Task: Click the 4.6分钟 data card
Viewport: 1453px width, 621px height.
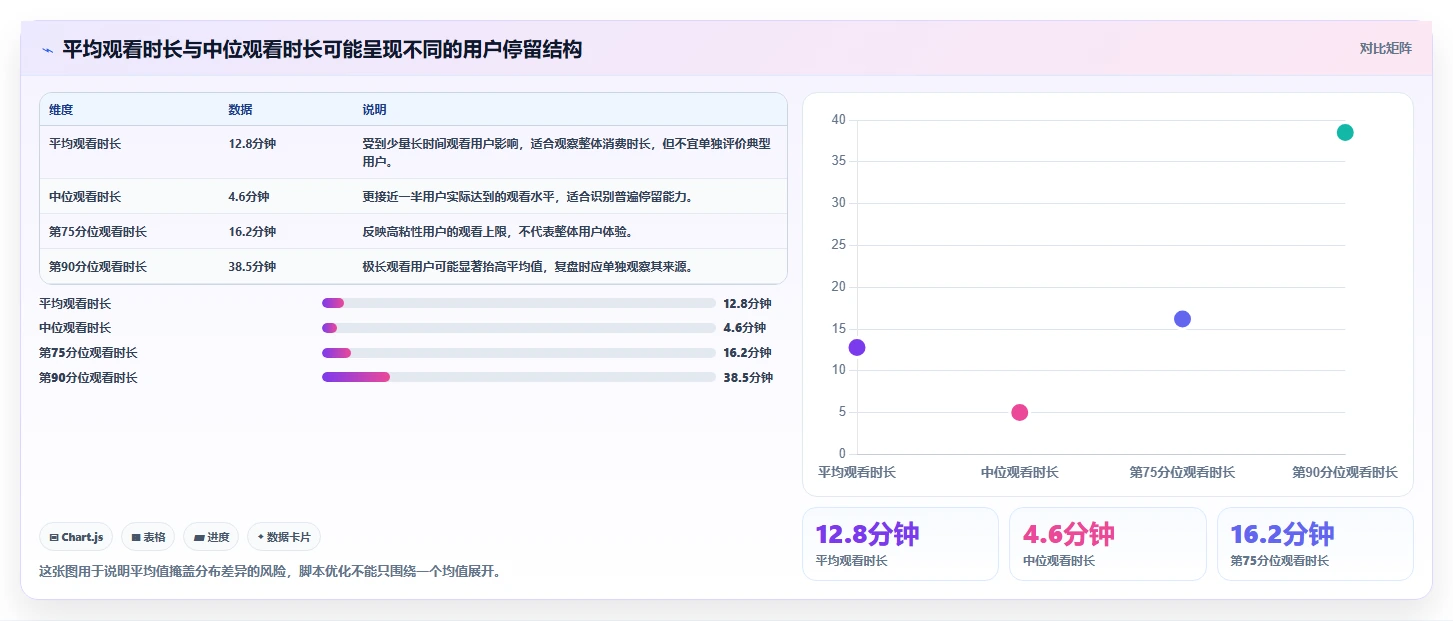Action: pyautogui.click(x=1107, y=544)
